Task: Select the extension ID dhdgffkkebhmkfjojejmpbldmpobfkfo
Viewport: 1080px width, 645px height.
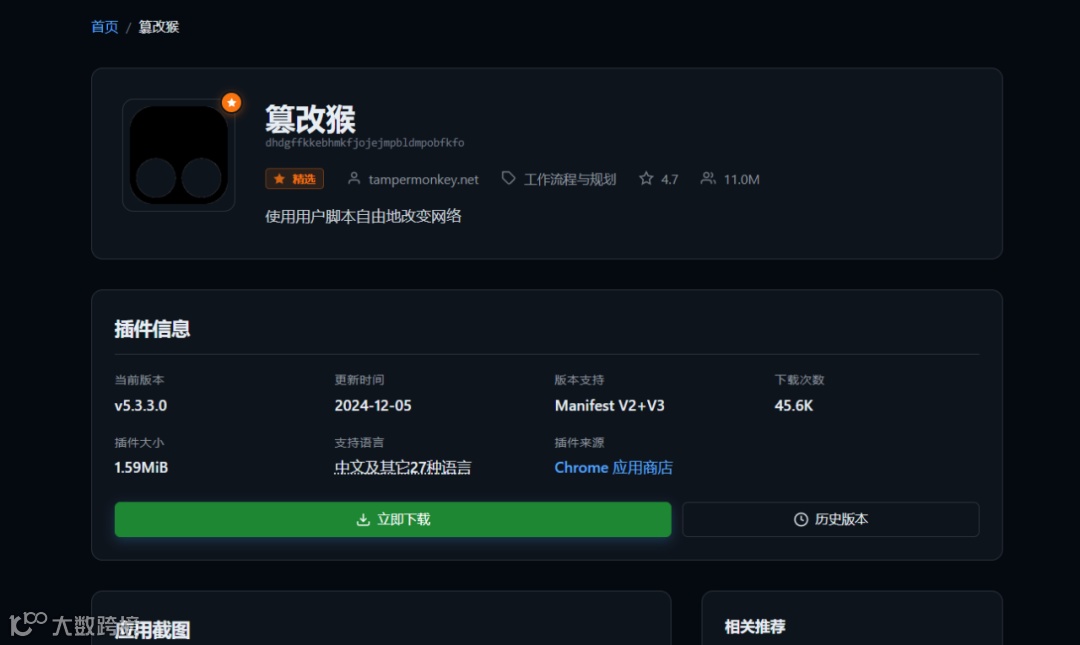Action: pyautogui.click(x=364, y=143)
